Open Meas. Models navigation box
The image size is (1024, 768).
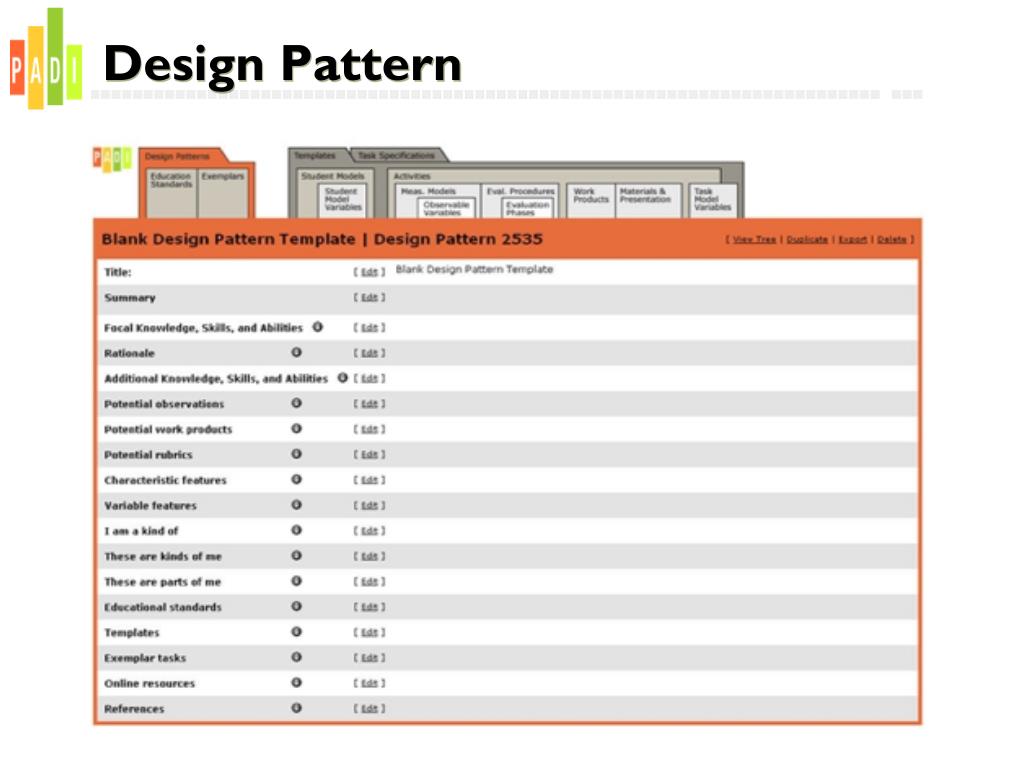coord(428,191)
